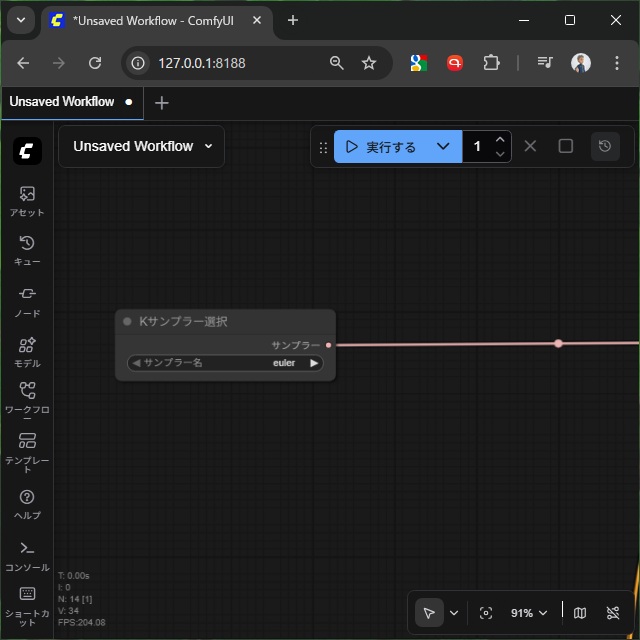Open the ワークフロー (Workflow) sidebar panel
This screenshot has width=640, height=640.
27,400
